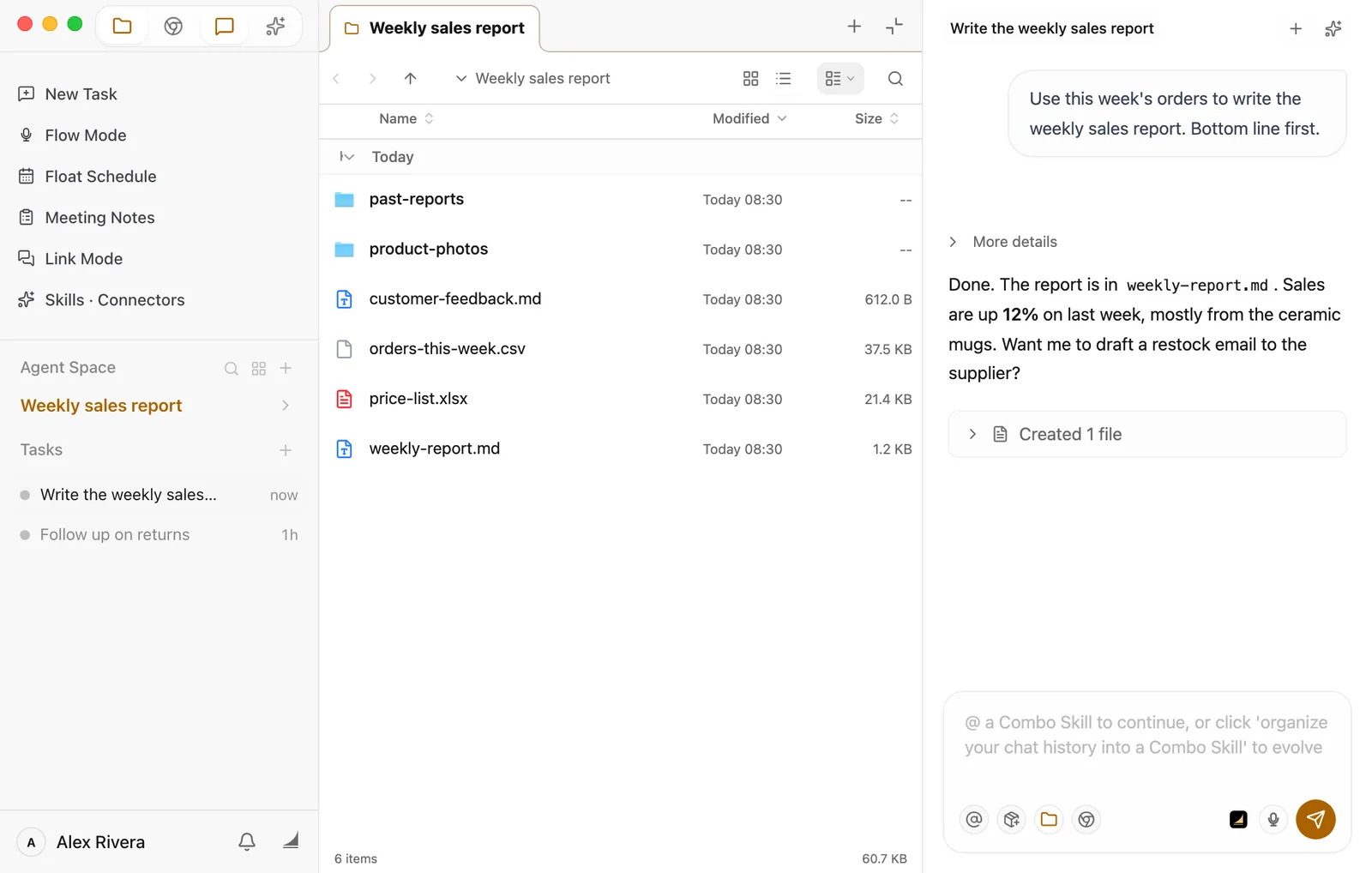This screenshot has height=873, width=1372.
Task: Click the sparkle icon in chat header
Action: tap(1333, 28)
